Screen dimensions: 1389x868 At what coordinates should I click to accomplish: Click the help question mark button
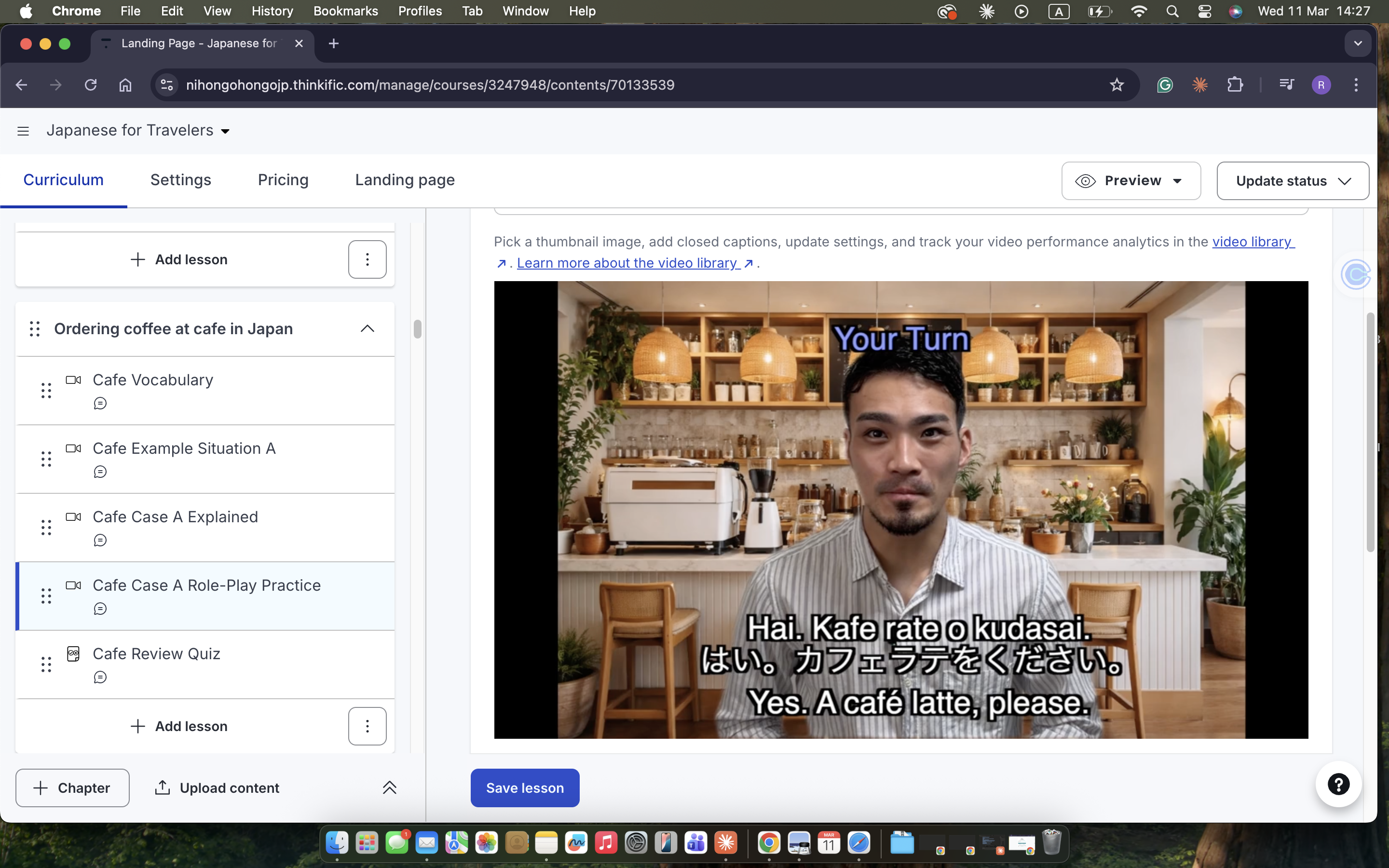pos(1338,784)
